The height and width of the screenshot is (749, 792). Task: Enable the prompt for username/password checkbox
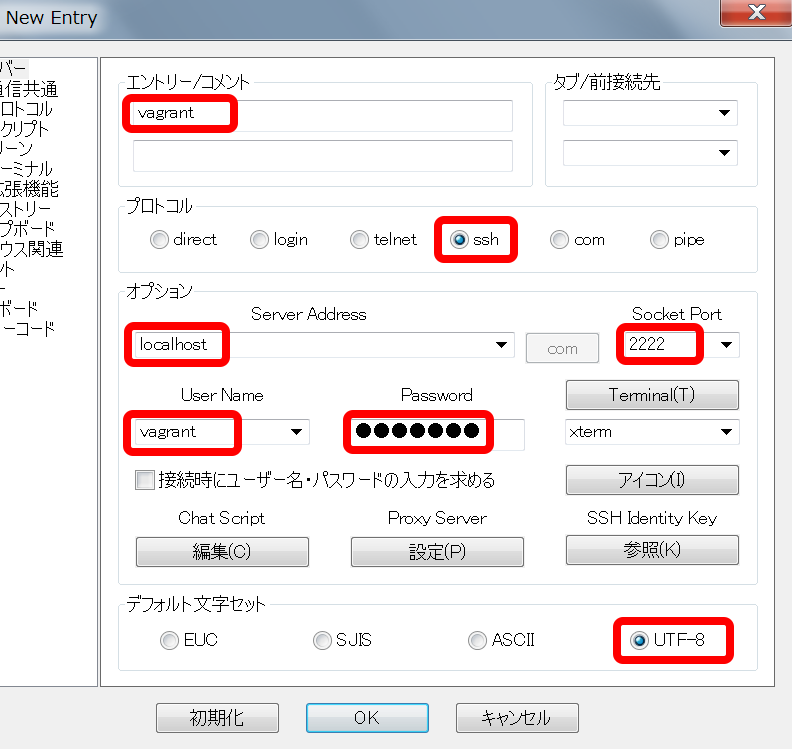click(x=145, y=480)
